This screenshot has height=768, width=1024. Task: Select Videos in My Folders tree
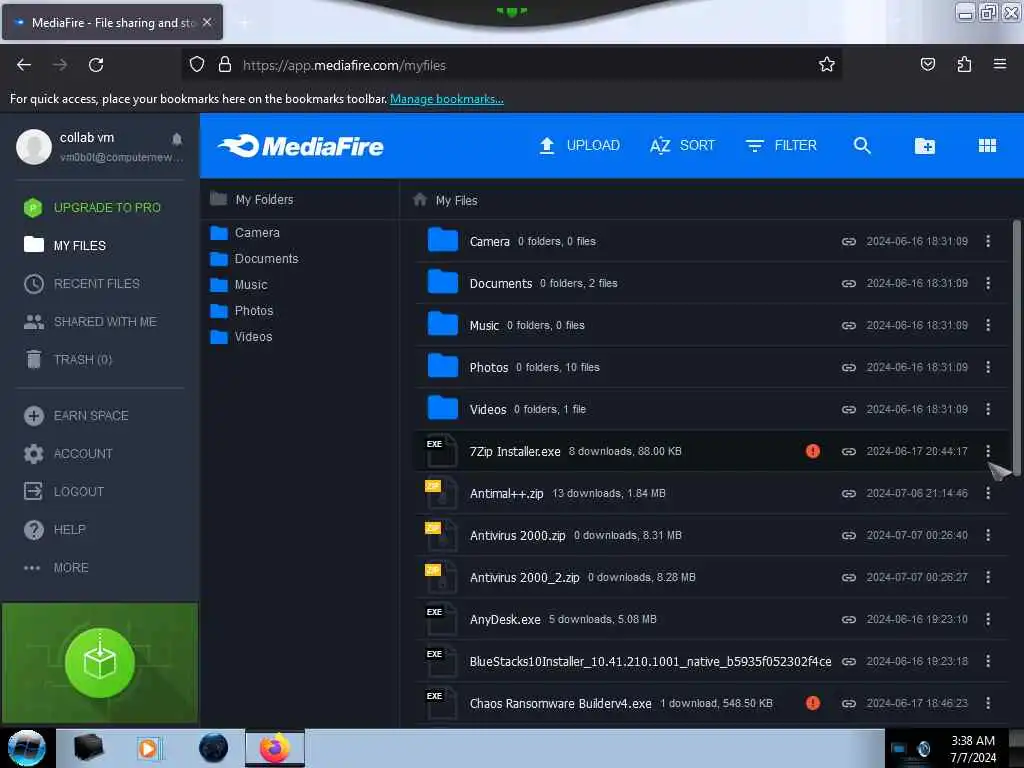[241, 337]
